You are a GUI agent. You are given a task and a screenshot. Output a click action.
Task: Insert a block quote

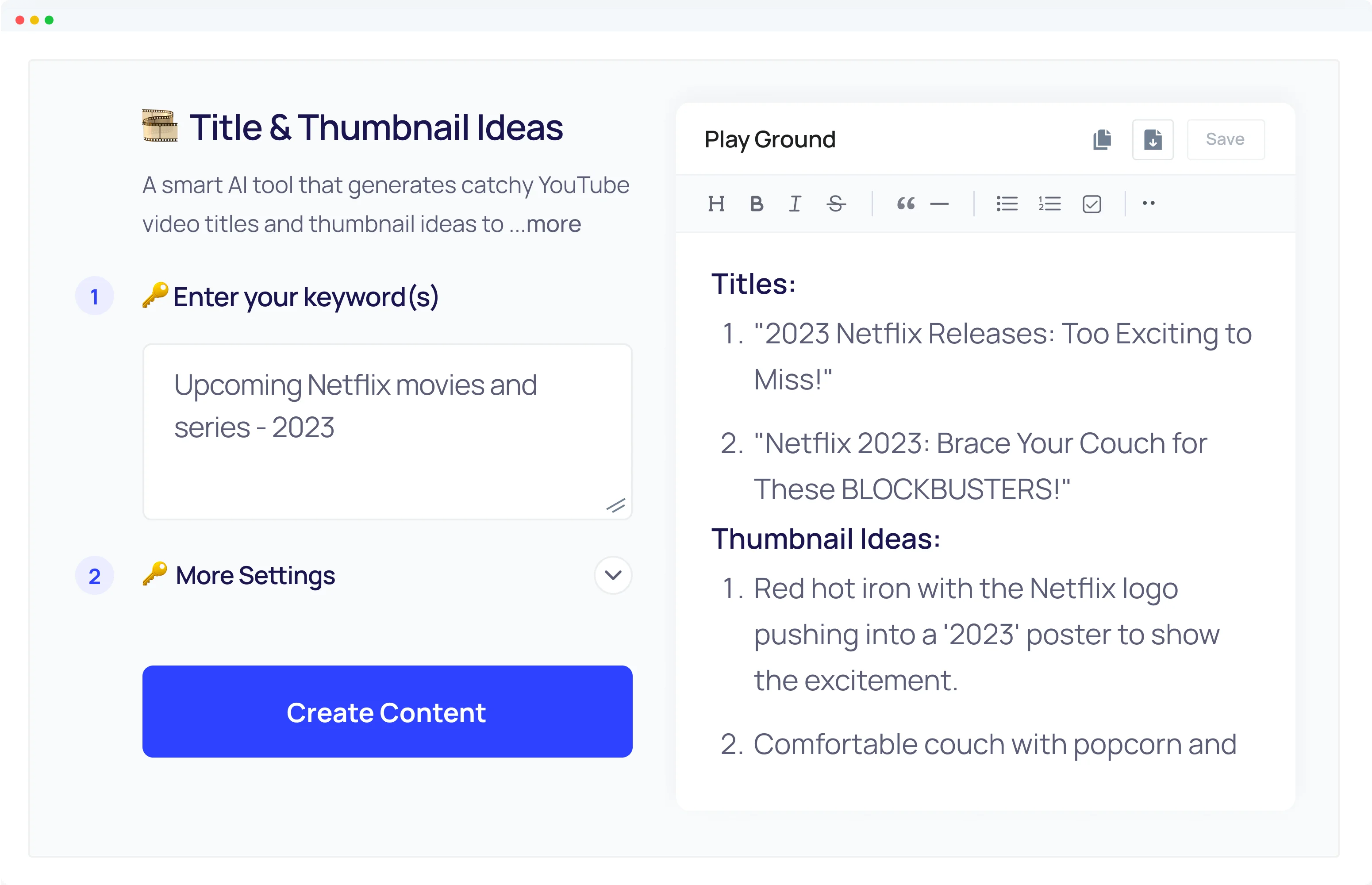pyautogui.click(x=906, y=204)
